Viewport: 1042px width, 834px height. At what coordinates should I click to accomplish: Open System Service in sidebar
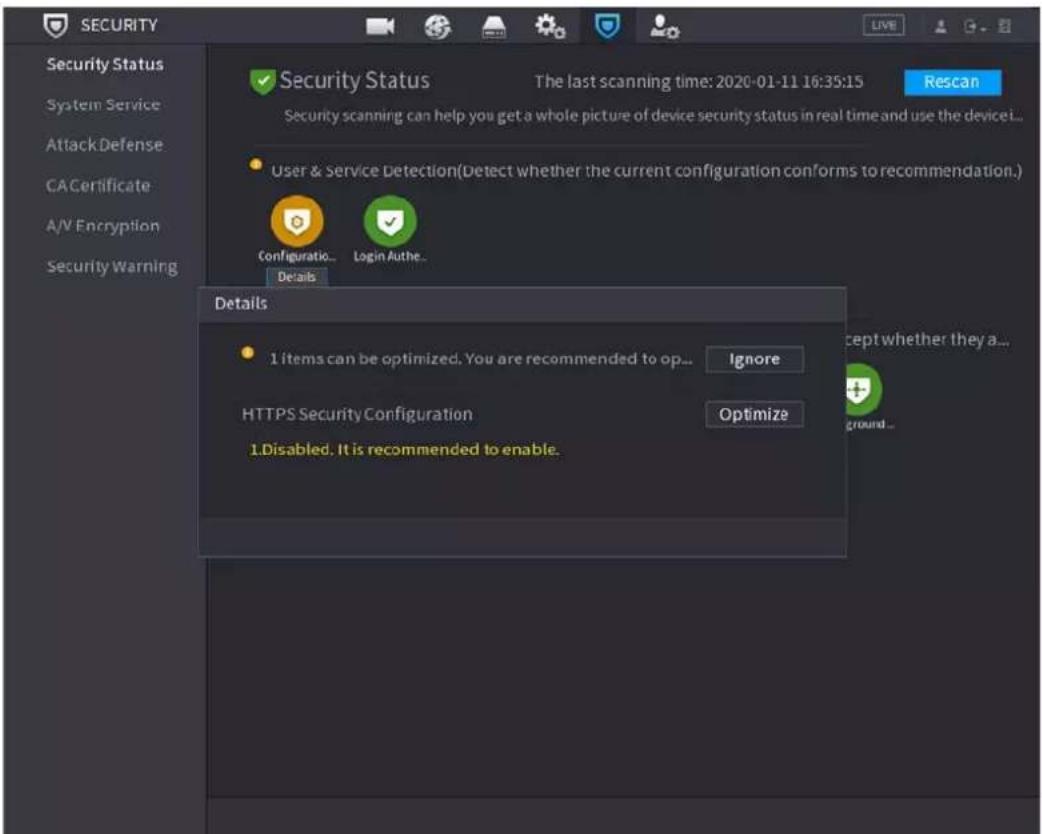[103, 105]
